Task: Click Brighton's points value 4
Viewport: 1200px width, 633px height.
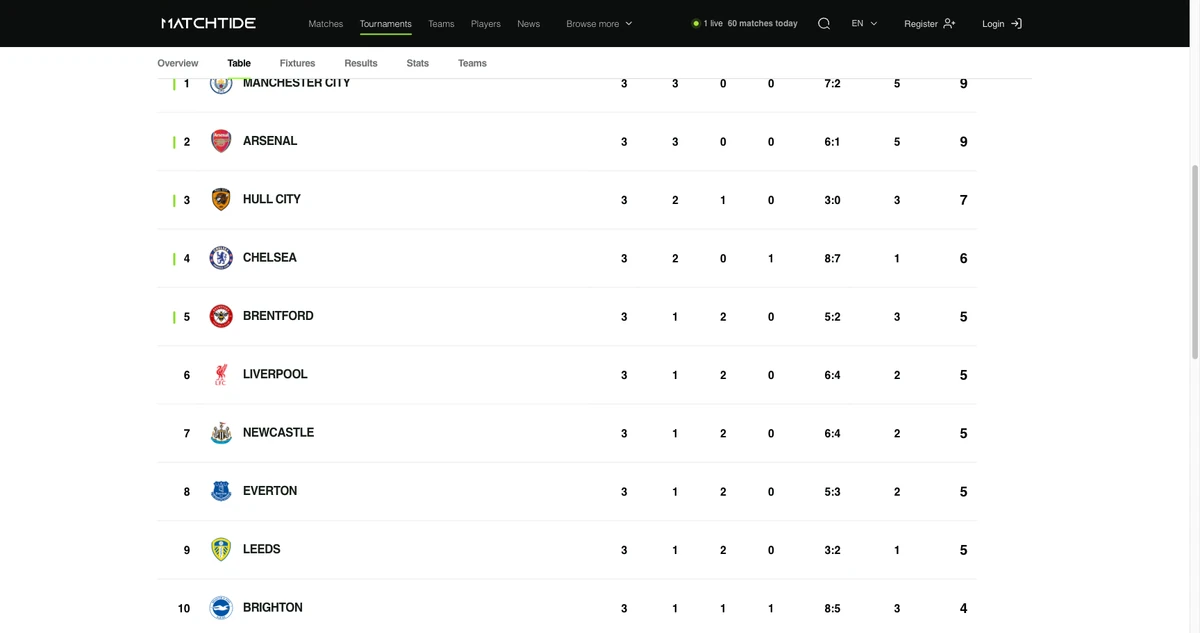Action: [963, 608]
